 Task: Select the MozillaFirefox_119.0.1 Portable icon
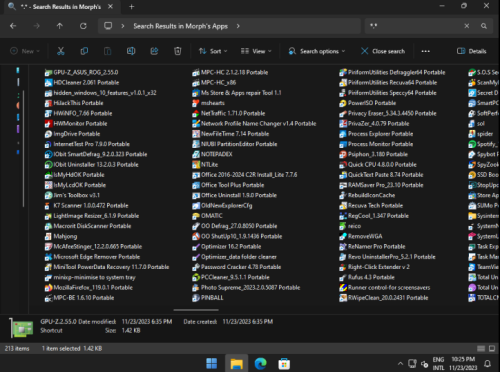(x=48, y=288)
